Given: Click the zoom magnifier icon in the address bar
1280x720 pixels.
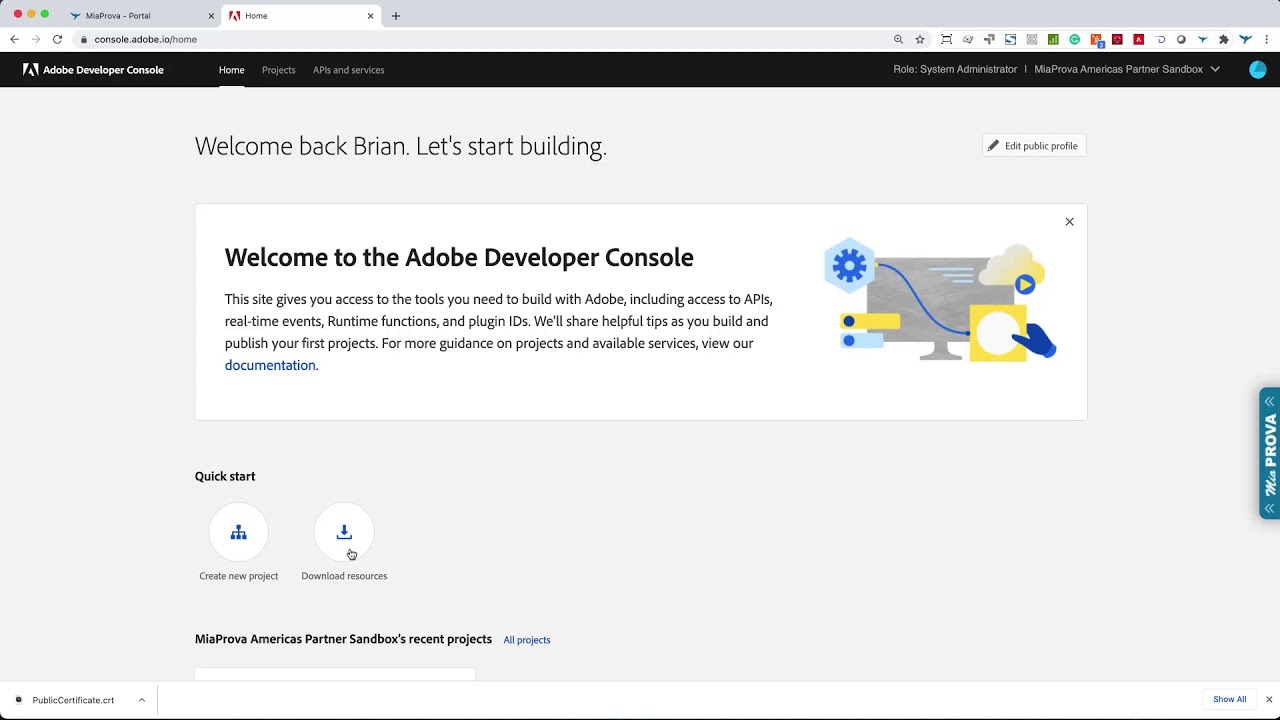Looking at the screenshot, I should (898, 39).
